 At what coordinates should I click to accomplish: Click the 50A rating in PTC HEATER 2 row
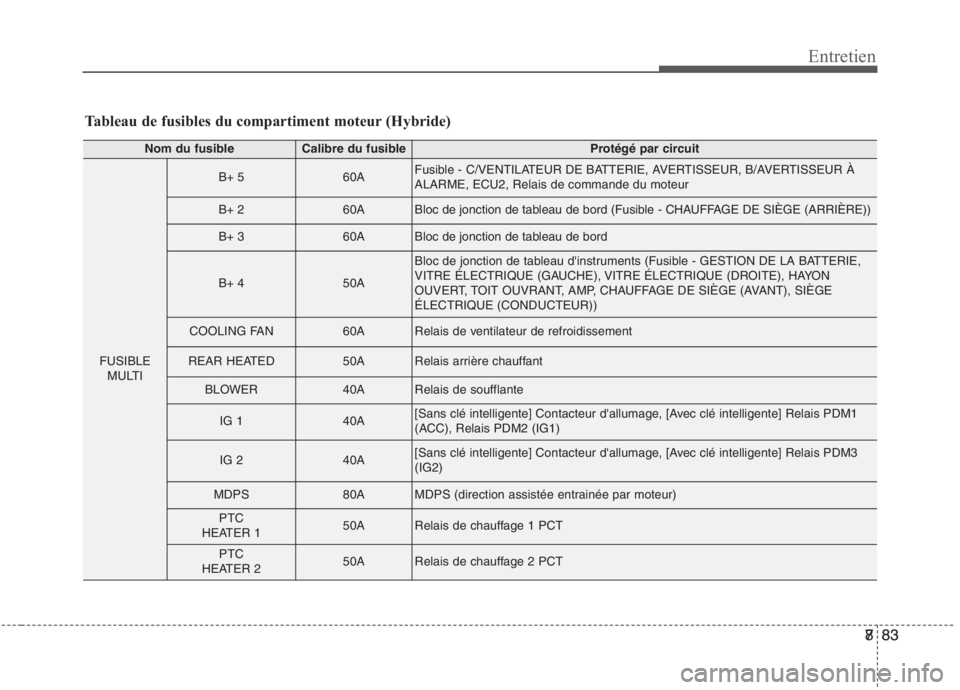[x=353, y=561]
